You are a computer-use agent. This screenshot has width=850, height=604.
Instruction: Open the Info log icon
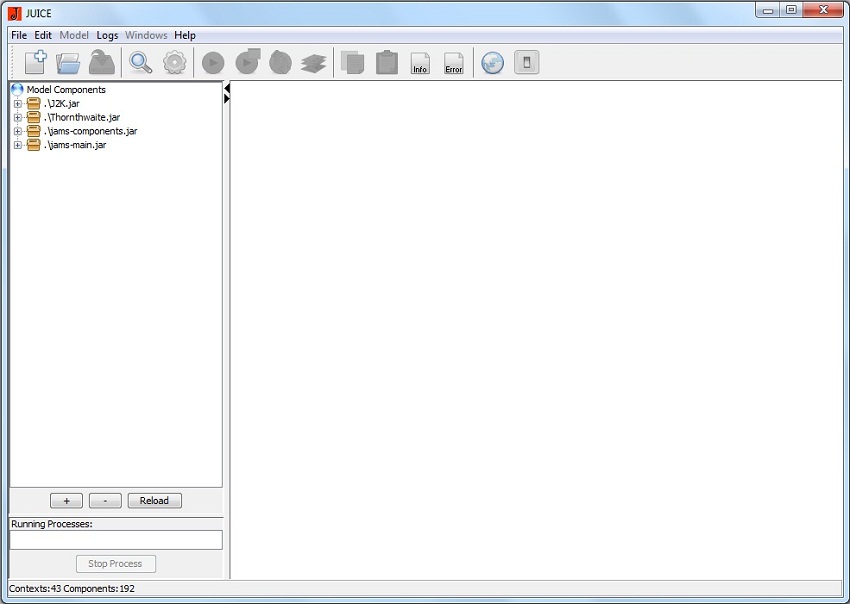(x=420, y=63)
